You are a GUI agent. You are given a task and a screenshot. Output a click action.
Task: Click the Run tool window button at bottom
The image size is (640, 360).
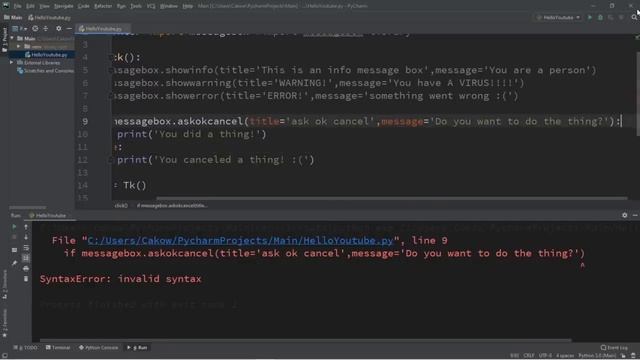click(138, 348)
